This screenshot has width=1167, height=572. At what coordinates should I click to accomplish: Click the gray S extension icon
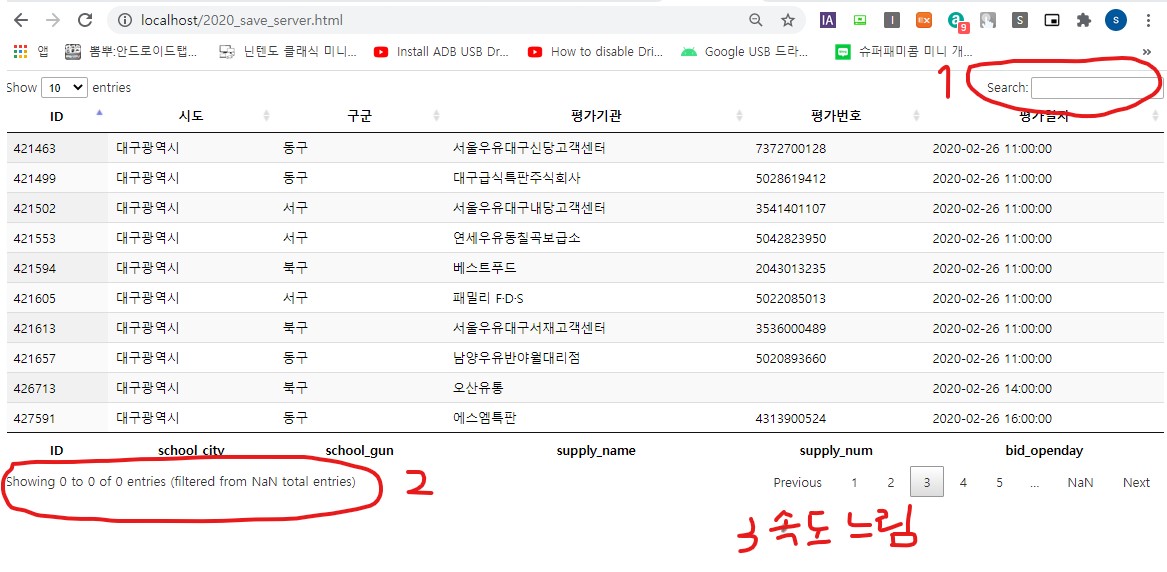pyautogui.click(x=1020, y=20)
